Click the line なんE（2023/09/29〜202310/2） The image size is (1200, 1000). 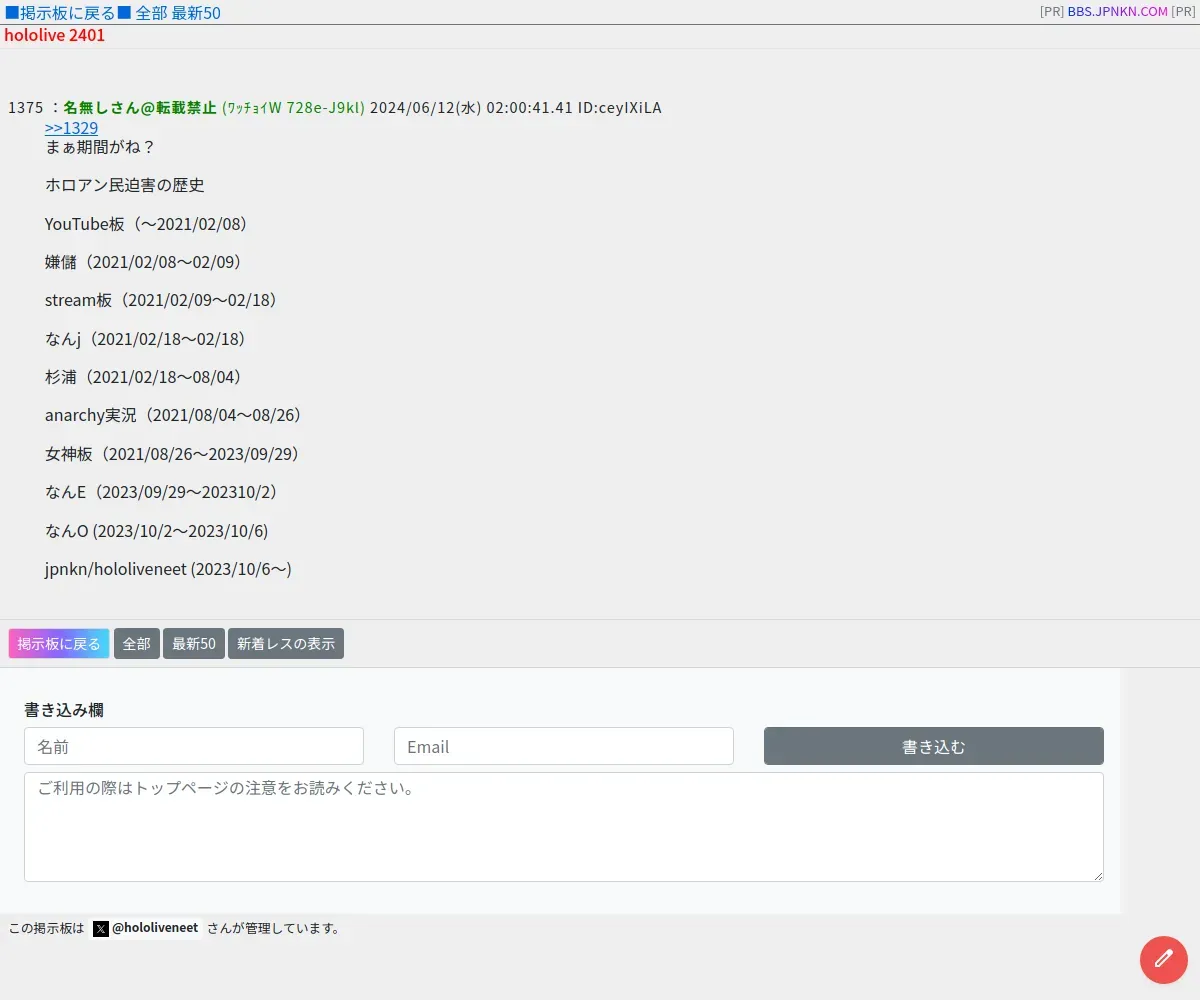pos(162,492)
